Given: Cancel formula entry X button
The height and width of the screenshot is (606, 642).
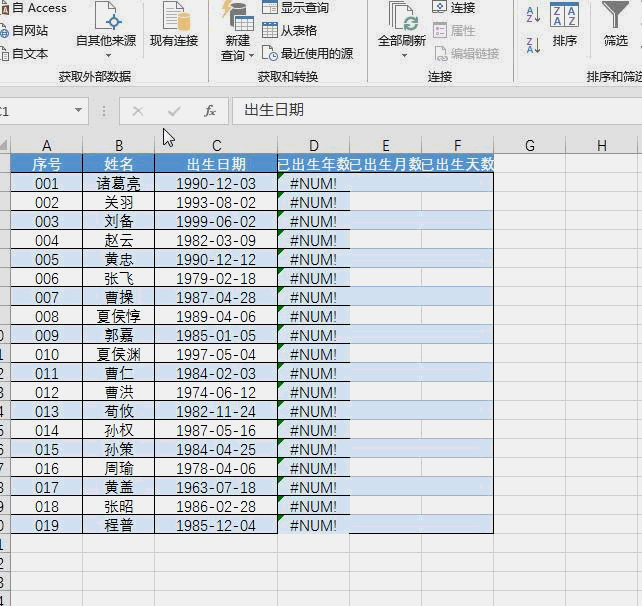Looking at the screenshot, I should (138, 111).
